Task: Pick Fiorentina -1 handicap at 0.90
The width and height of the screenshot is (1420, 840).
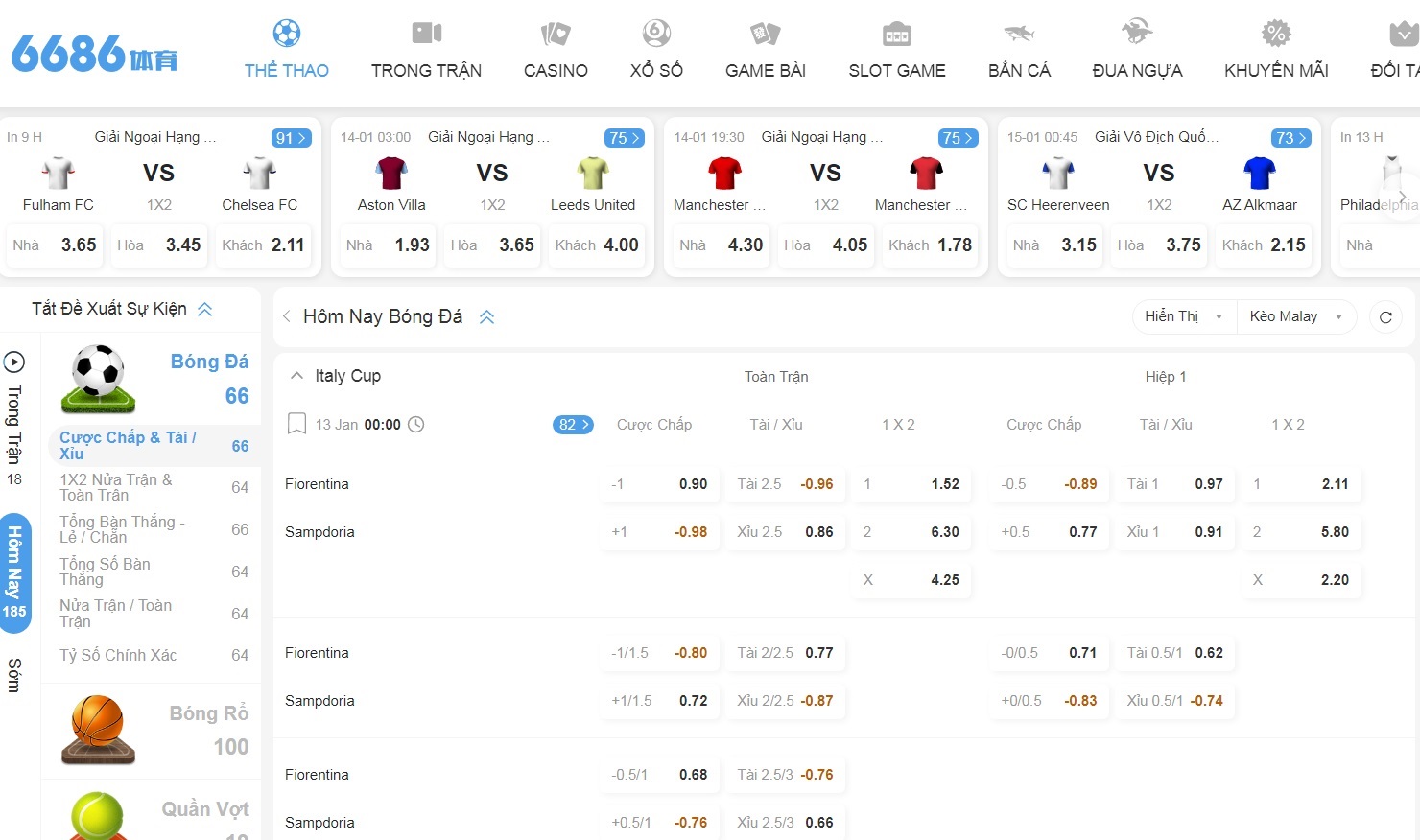Action: [x=660, y=484]
